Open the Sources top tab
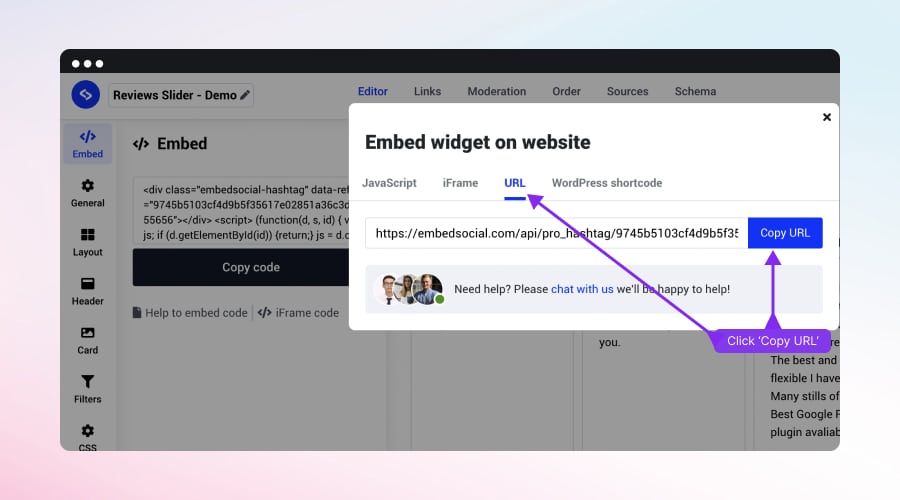 627,91
